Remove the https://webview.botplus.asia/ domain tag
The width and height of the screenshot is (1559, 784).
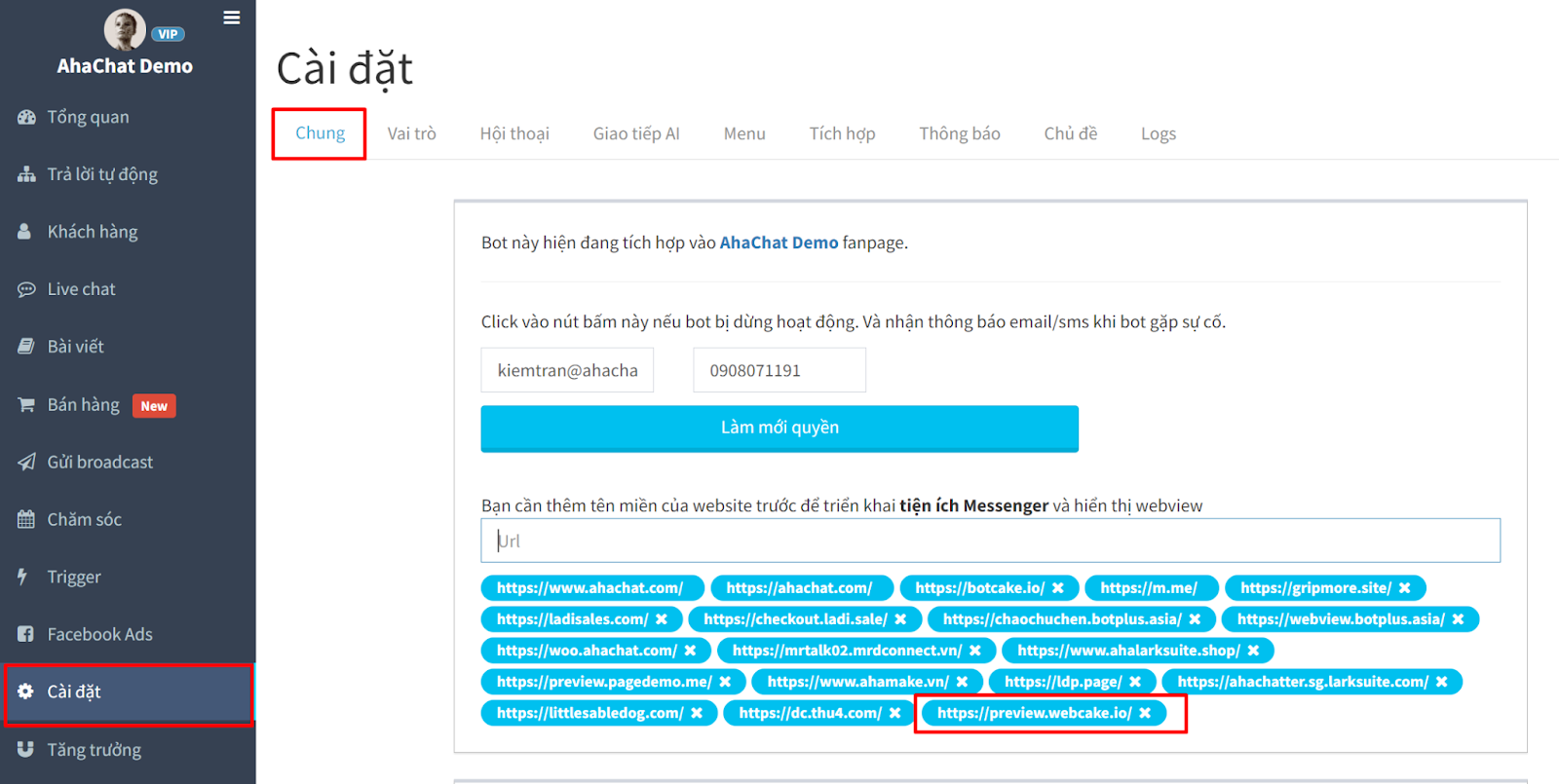(x=1459, y=619)
